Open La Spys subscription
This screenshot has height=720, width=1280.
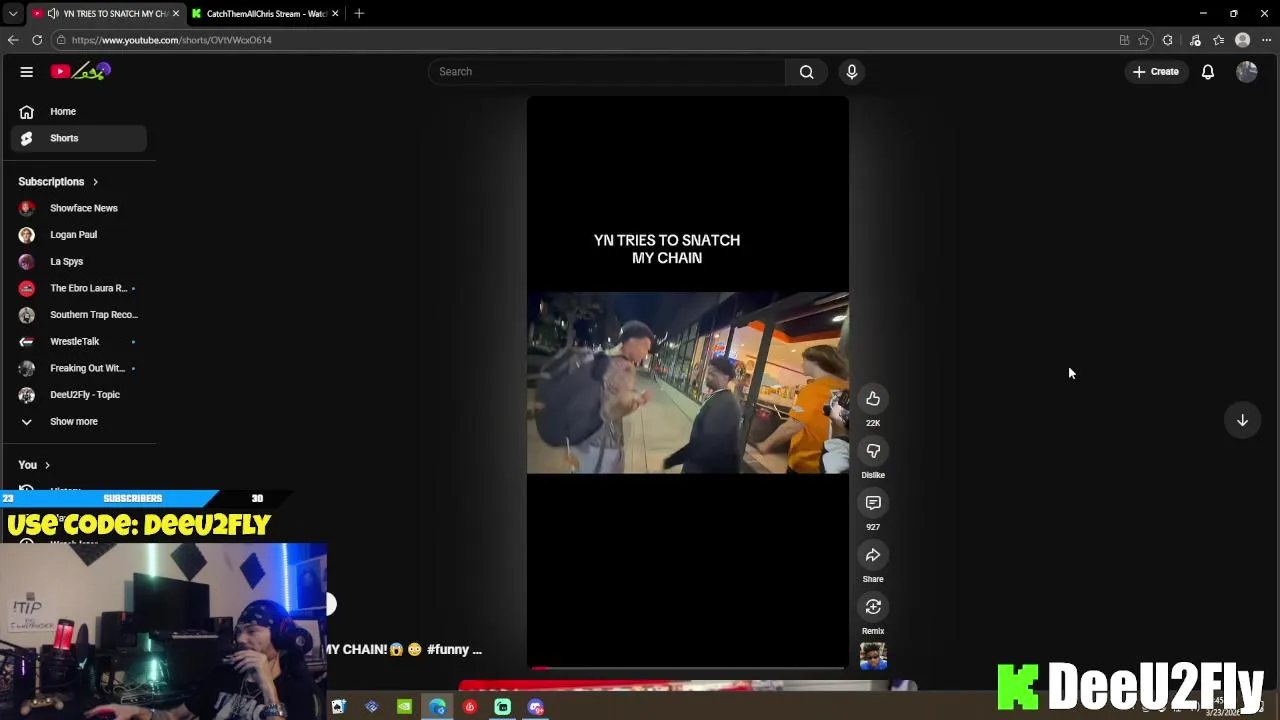click(x=79, y=262)
